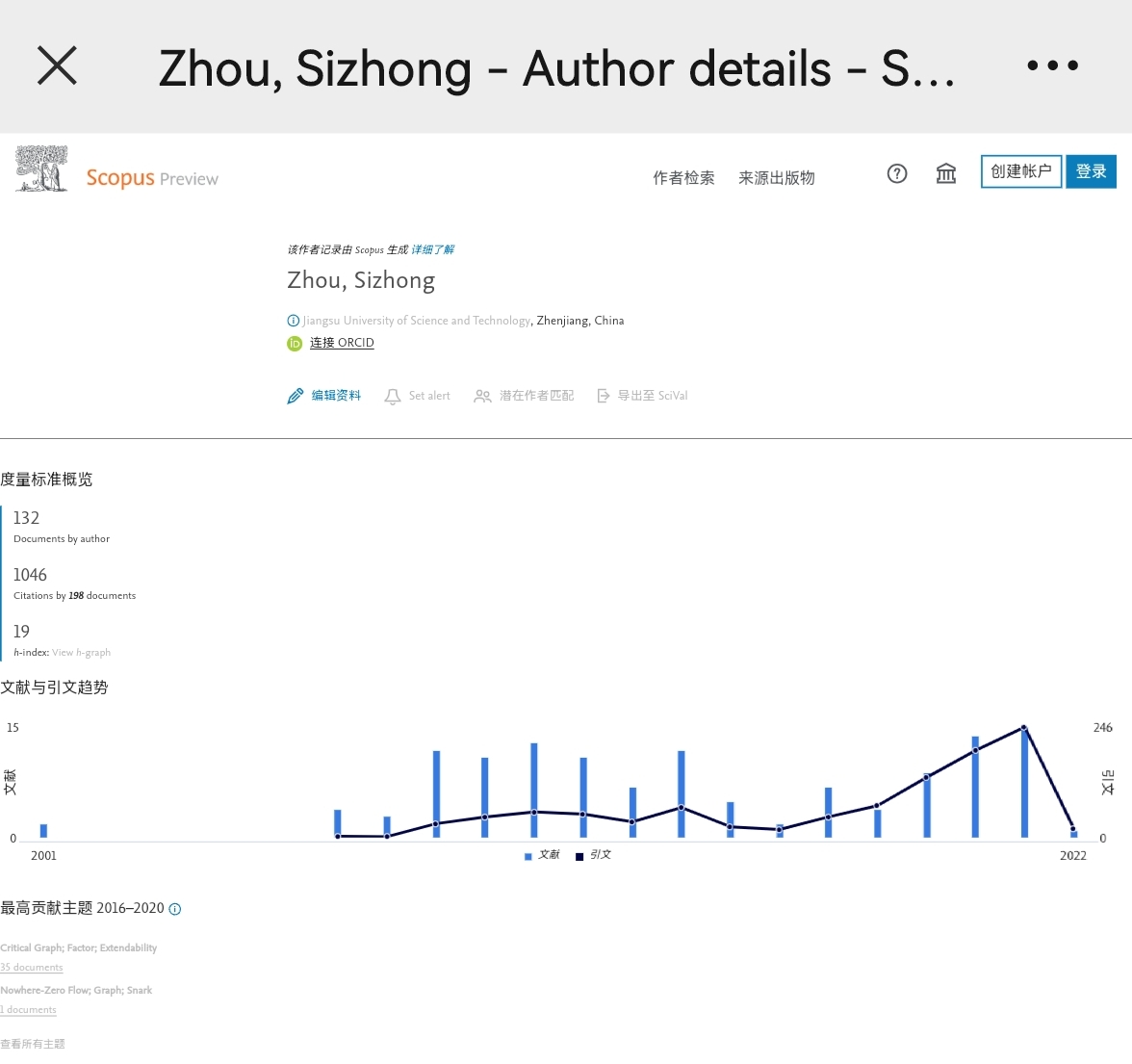Click the 导出至 SciVal export icon

(x=604, y=395)
